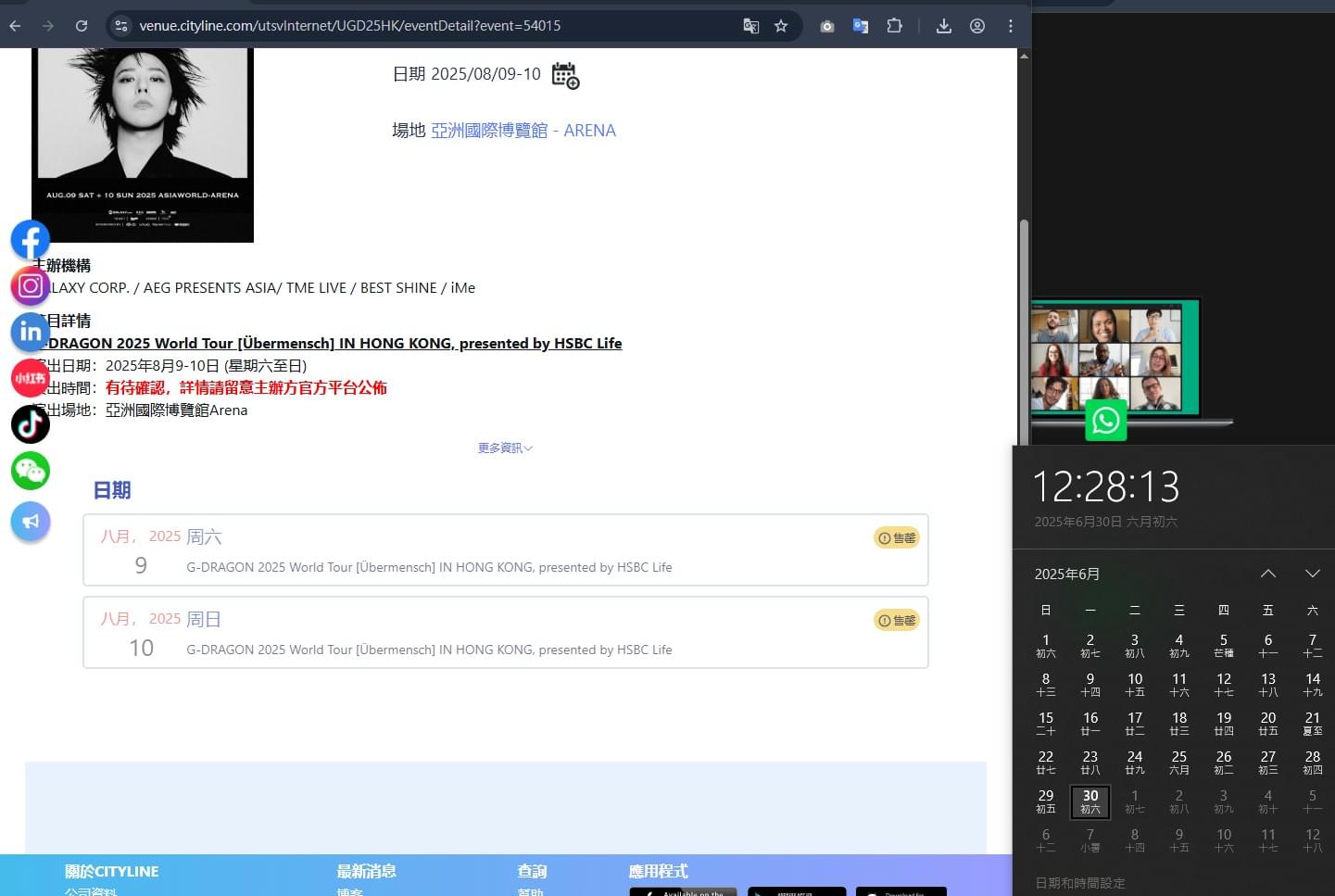1335x896 pixels.
Task: Open site information icon in address bar
Action: click(x=121, y=26)
